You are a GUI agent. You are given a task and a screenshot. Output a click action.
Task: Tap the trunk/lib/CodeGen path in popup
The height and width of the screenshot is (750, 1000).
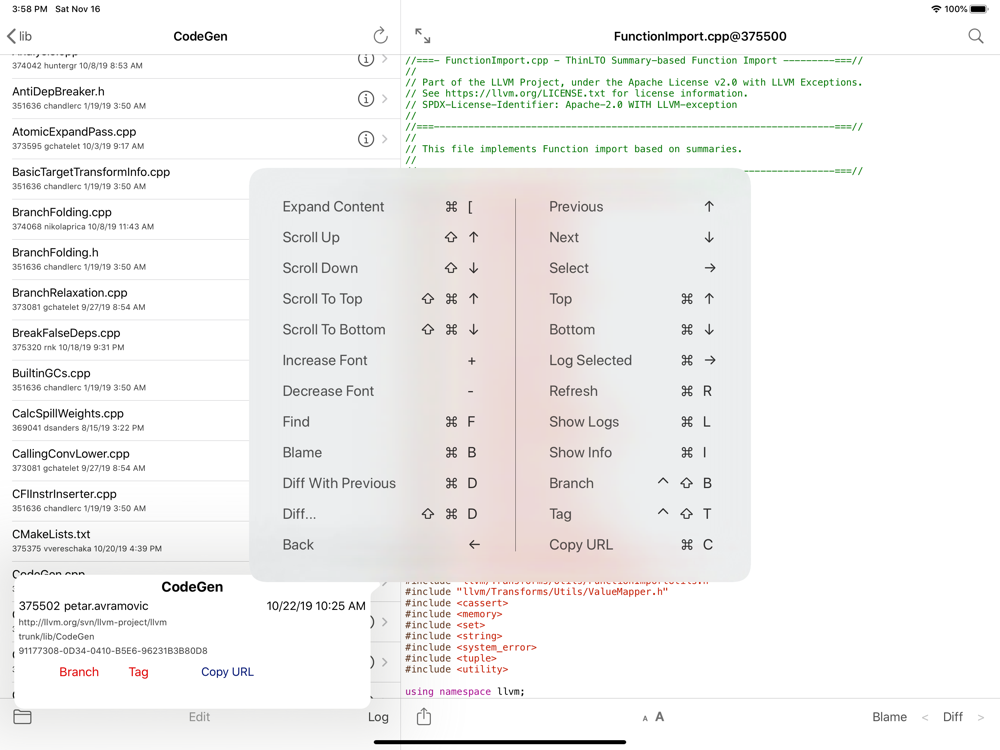point(56,636)
